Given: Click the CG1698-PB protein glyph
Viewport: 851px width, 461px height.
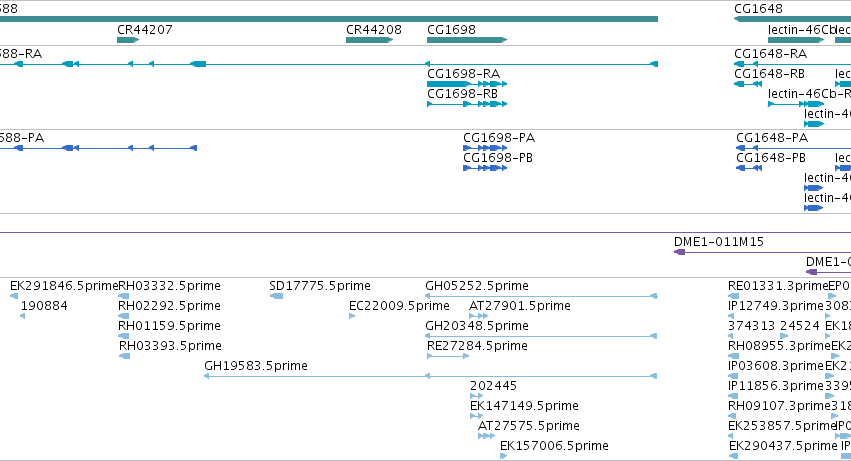Looking at the screenshot, I should pyautogui.click(x=485, y=168).
